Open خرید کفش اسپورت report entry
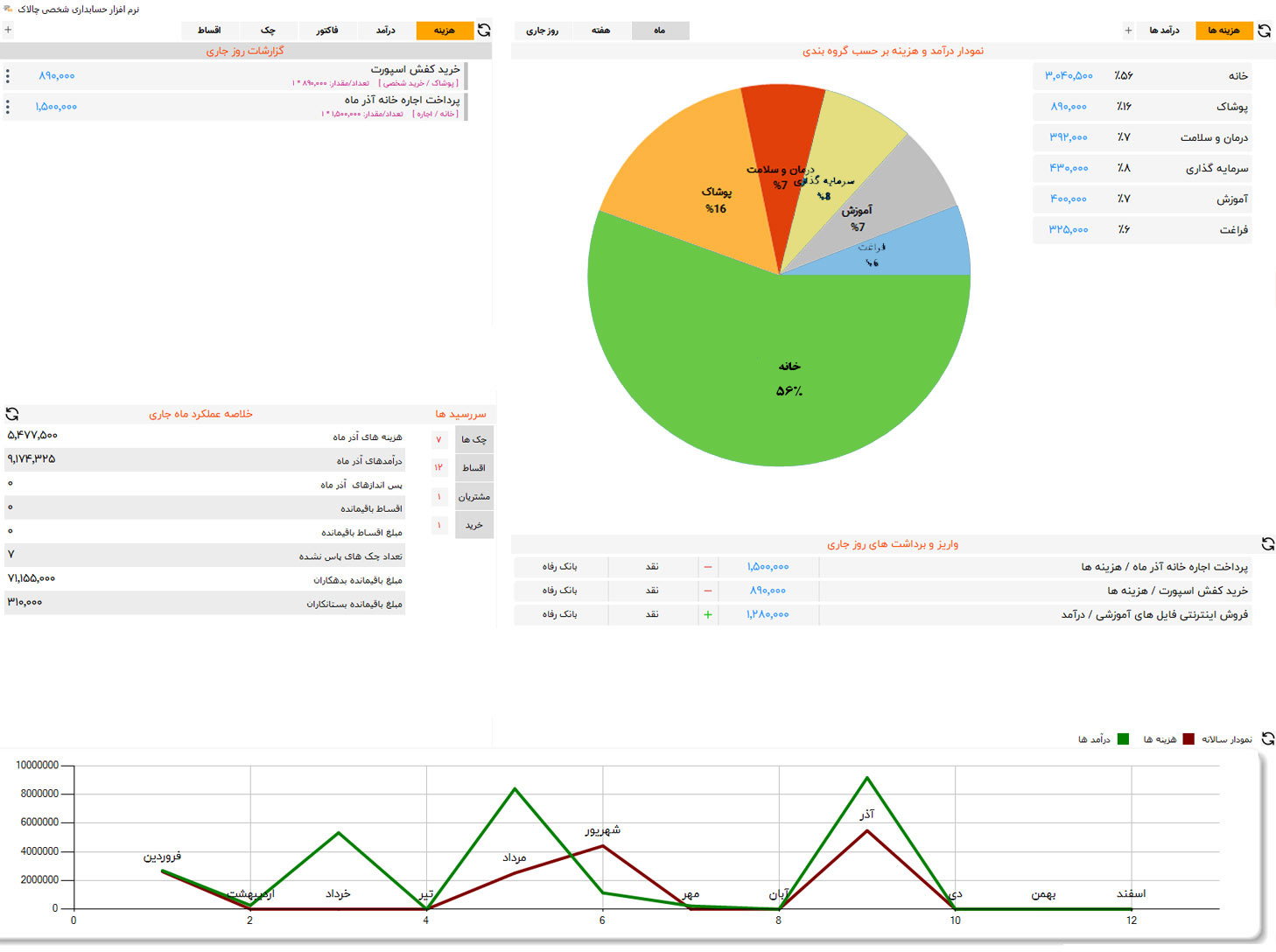This screenshot has width=1276, height=952. tap(235, 76)
